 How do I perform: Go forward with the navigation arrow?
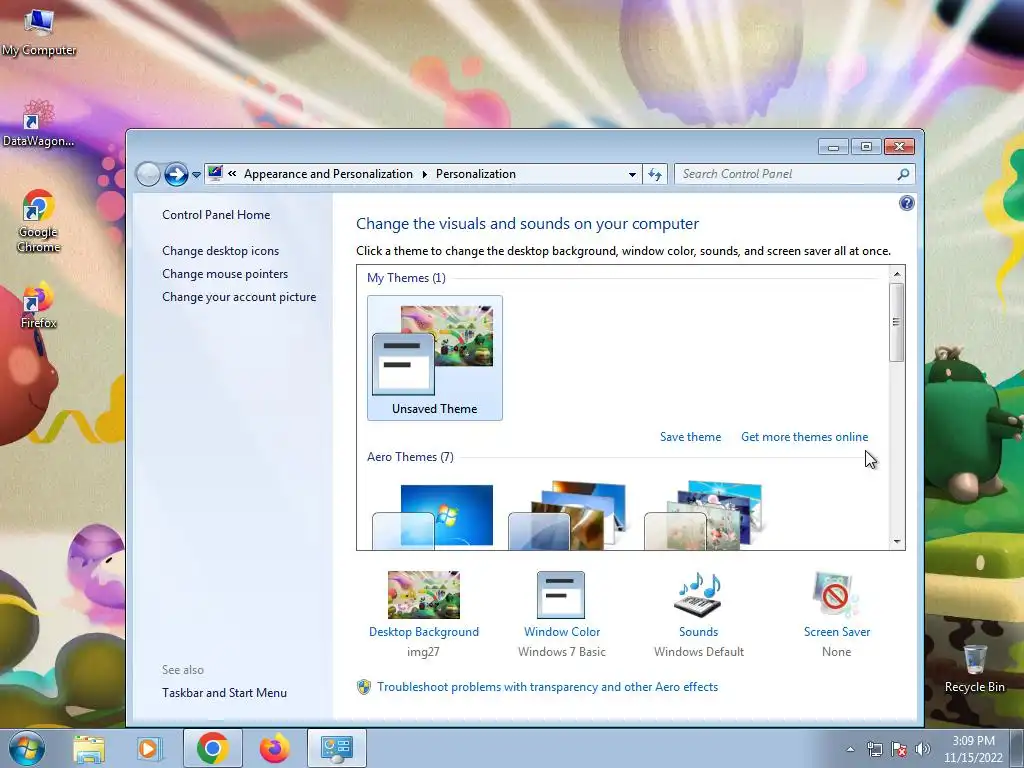click(x=176, y=174)
